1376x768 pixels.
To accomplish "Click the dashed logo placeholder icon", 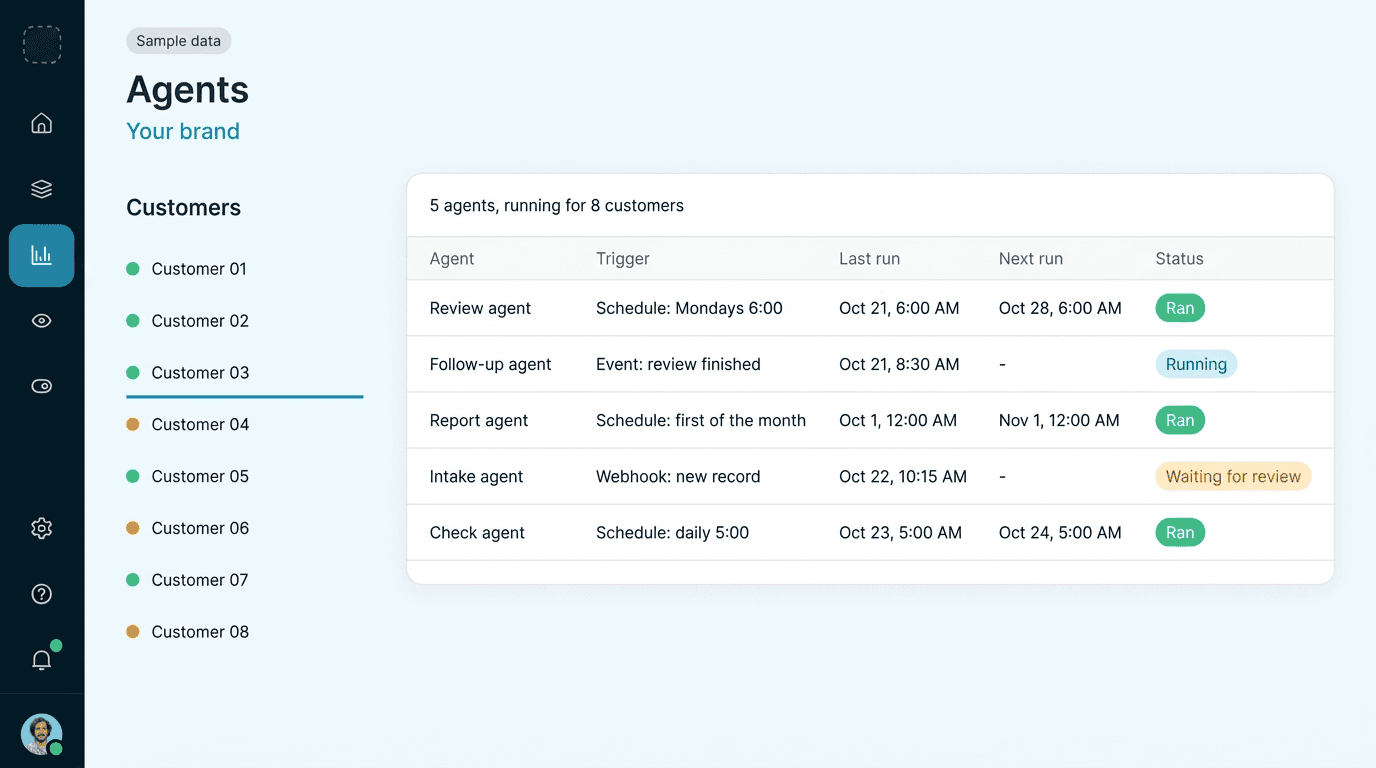I will (x=42, y=45).
